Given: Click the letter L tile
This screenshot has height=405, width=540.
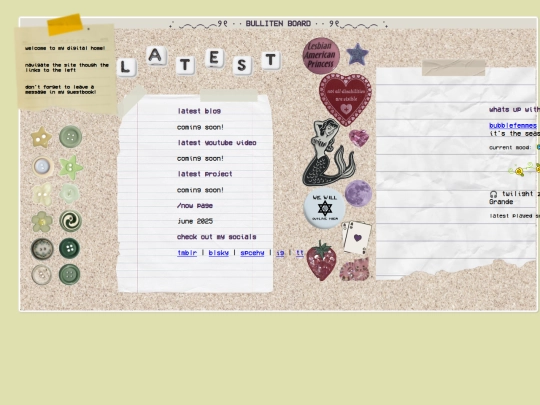Looking at the screenshot, I should point(126,67).
